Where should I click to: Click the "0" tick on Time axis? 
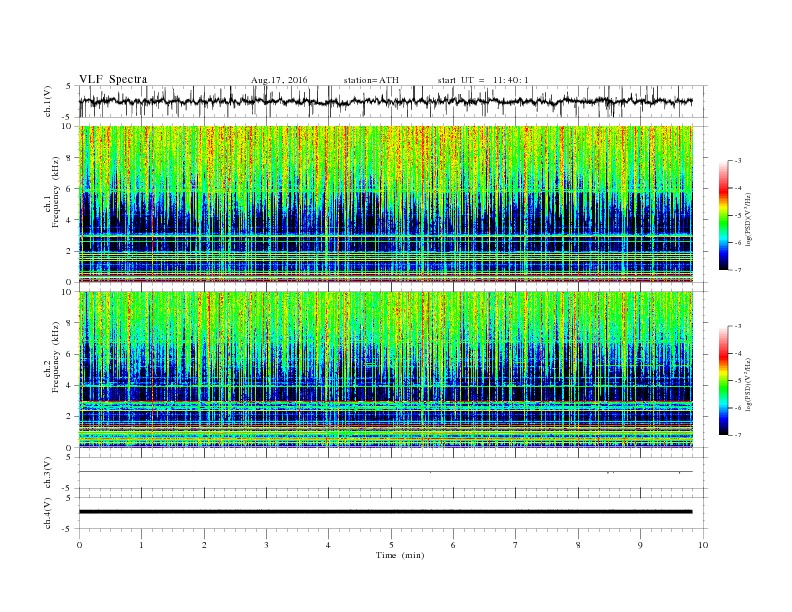[x=79, y=545]
